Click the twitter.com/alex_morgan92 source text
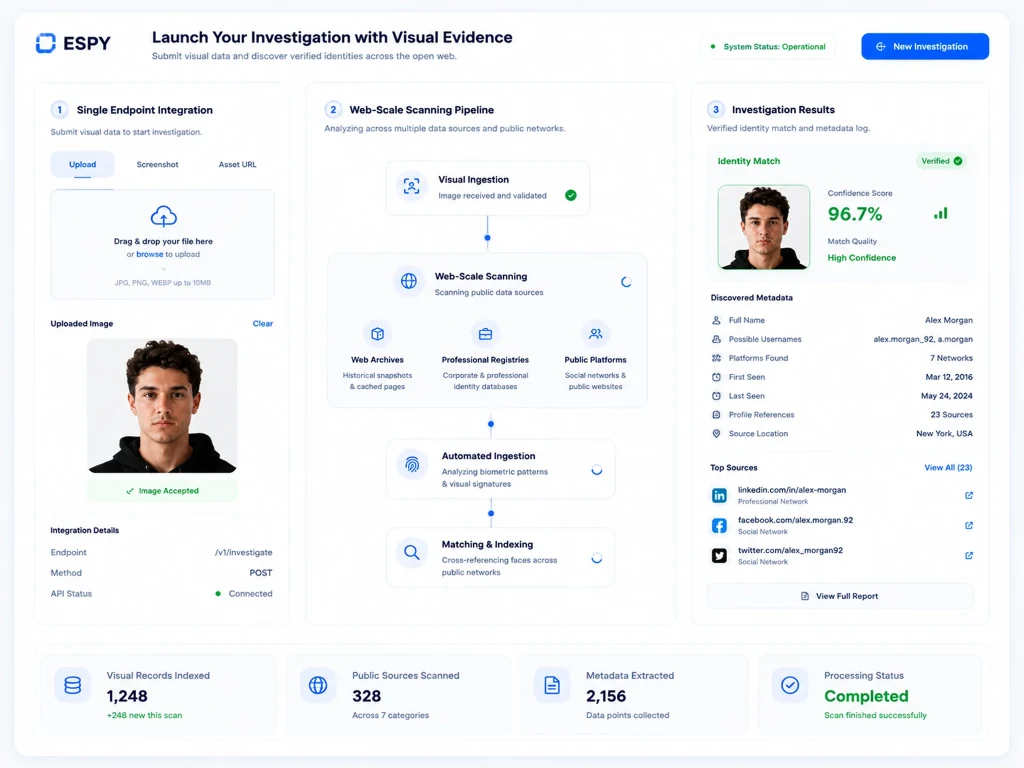Viewport: 1024px width, 768px height. 790,551
